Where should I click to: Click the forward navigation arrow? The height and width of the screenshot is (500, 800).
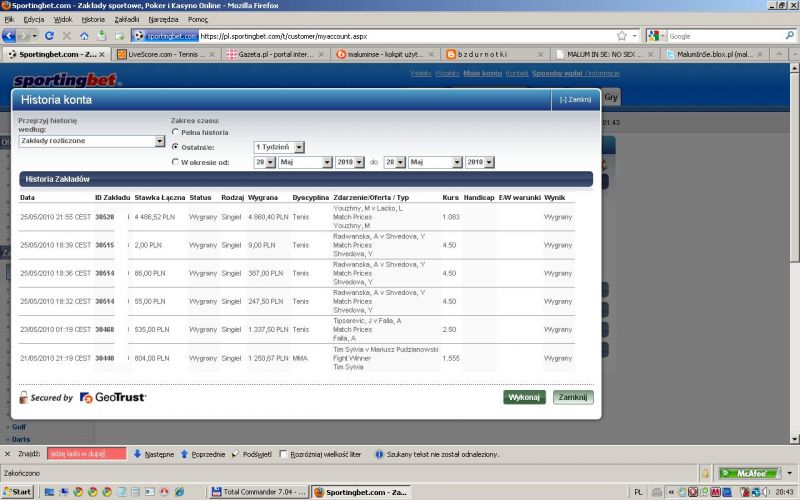tap(23, 36)
